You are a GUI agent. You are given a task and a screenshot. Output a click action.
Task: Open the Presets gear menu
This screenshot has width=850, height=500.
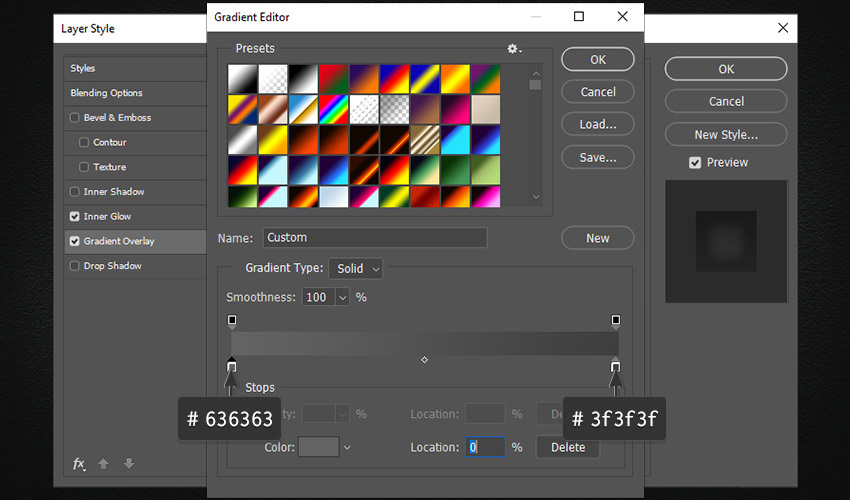coord(514,49)
